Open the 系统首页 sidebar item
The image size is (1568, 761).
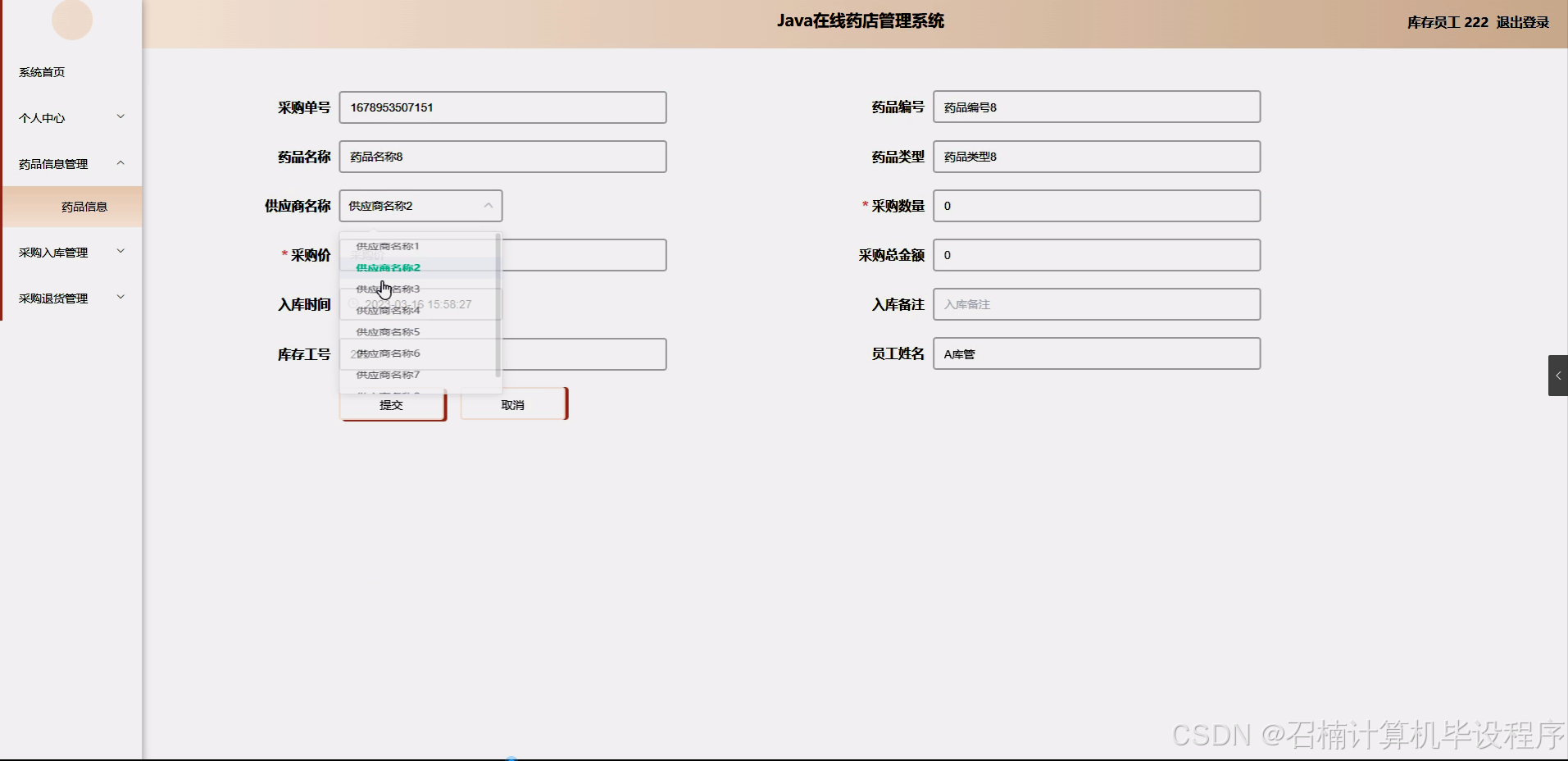43,71
